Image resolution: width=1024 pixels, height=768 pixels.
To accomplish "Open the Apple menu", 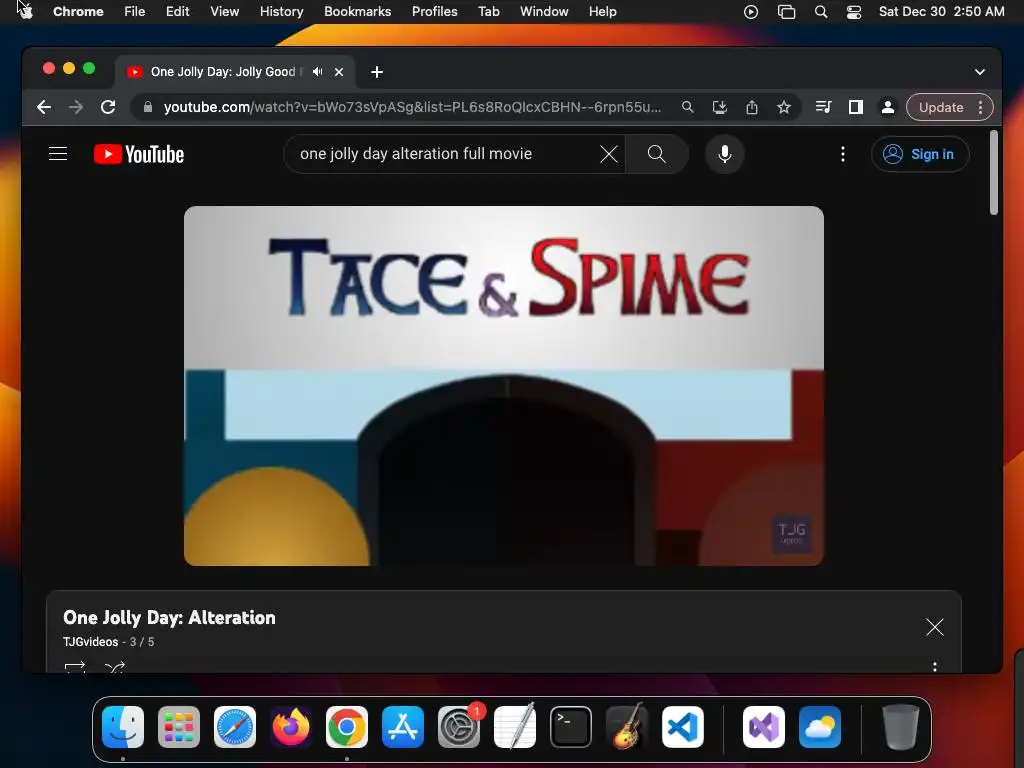I will (25, 11).
